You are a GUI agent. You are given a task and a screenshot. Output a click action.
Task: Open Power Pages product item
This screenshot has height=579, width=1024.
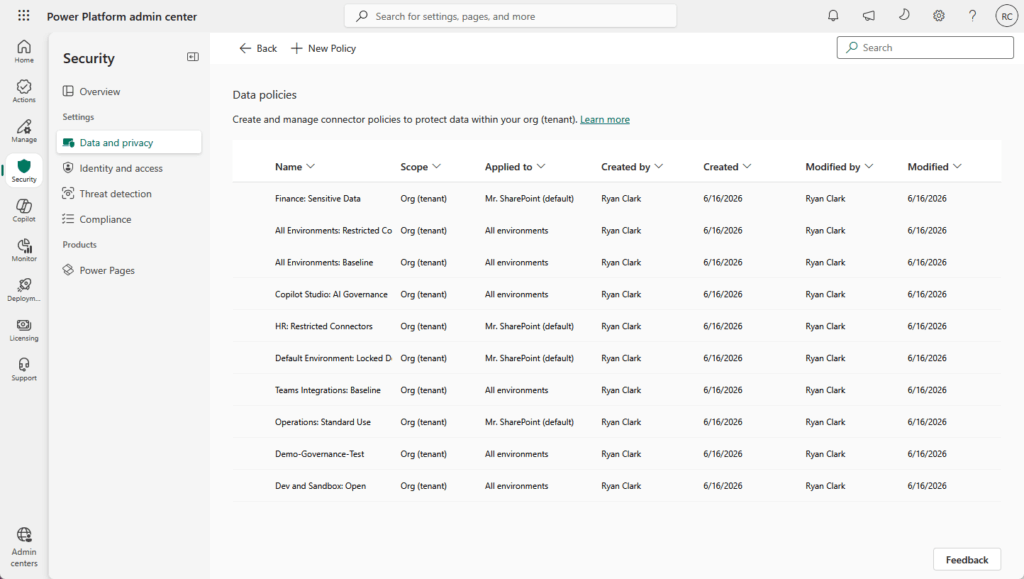coord(129,270)
